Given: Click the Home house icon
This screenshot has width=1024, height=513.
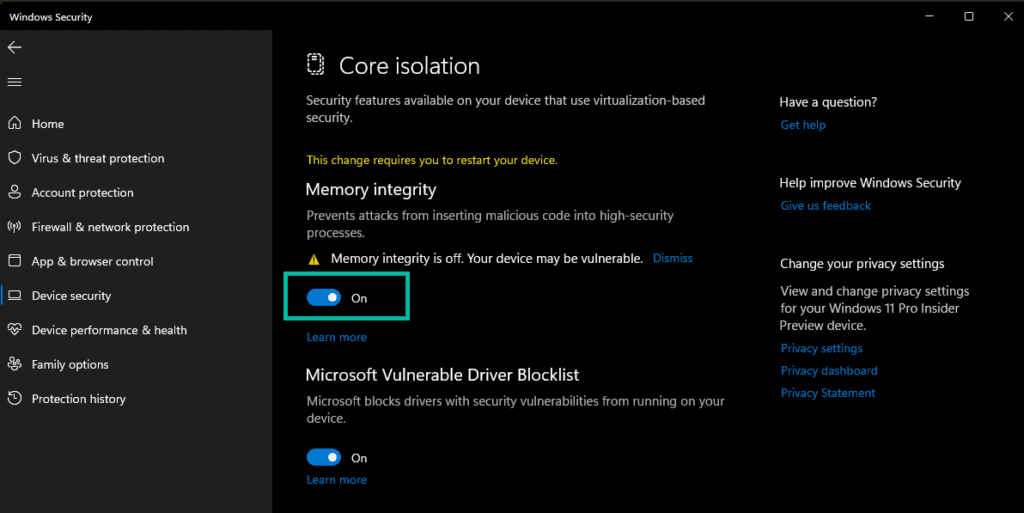Looking at the screenshot, I should coord(14,124).
